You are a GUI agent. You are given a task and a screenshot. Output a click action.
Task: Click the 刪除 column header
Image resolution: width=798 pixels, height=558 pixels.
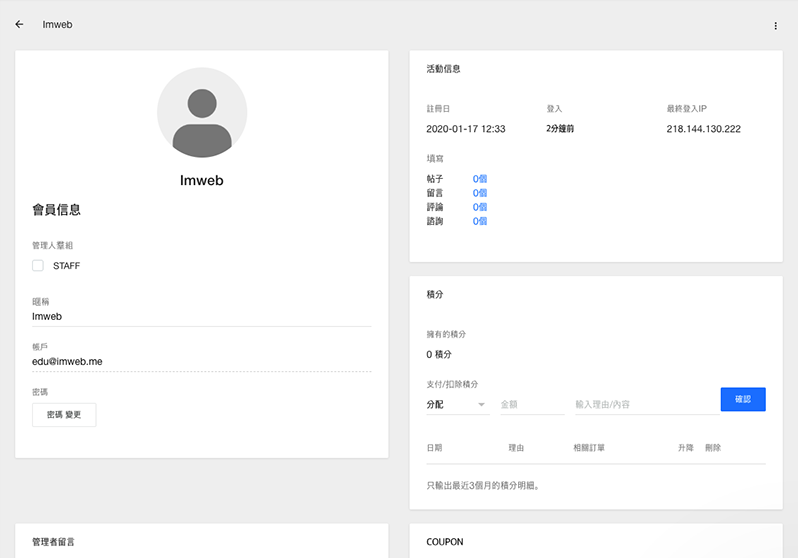tap(713, 448)
